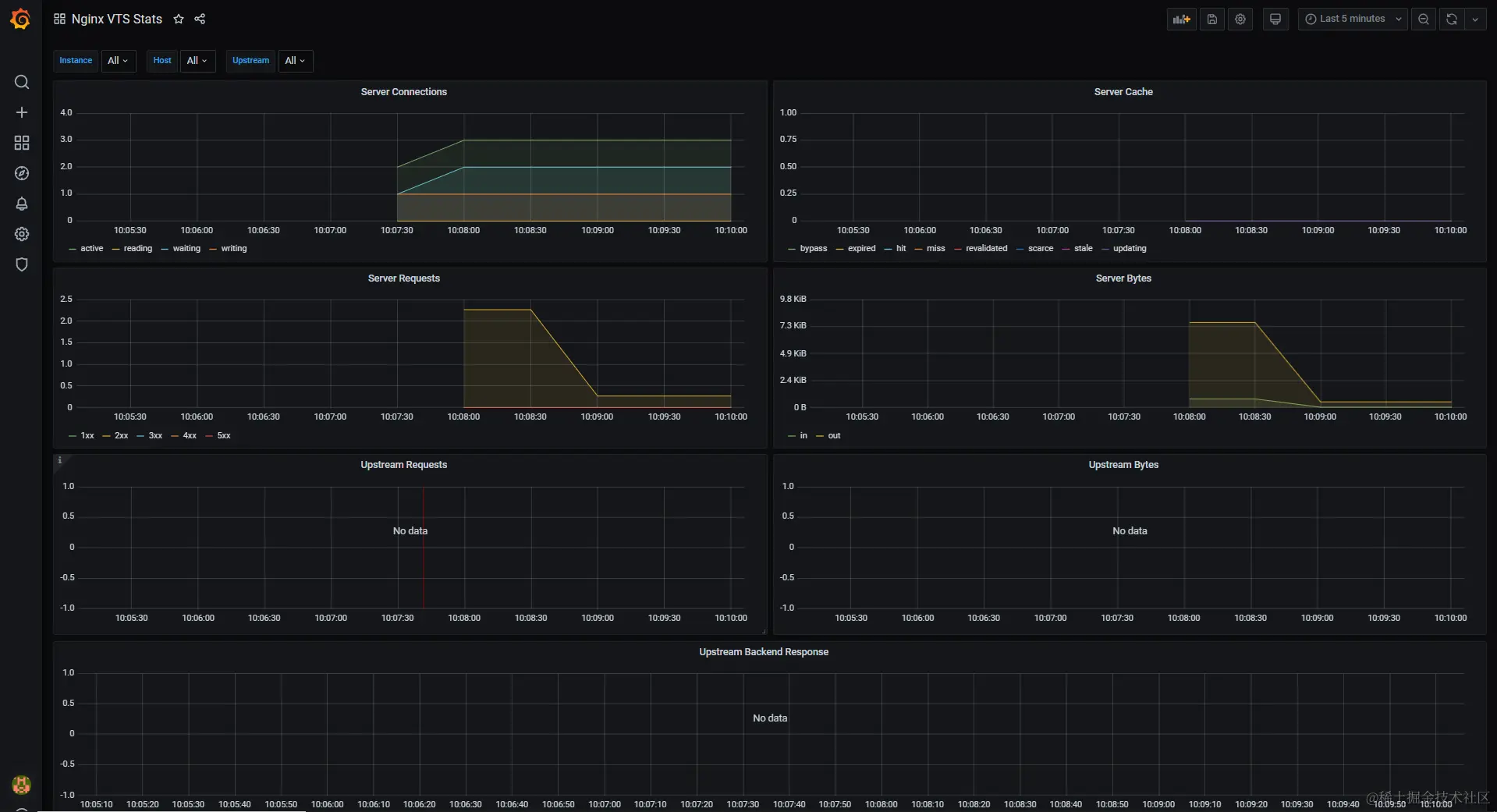Open the Alerting bell icon
Viewport: 1497px width, 812px height.
[x=22, y=204]
